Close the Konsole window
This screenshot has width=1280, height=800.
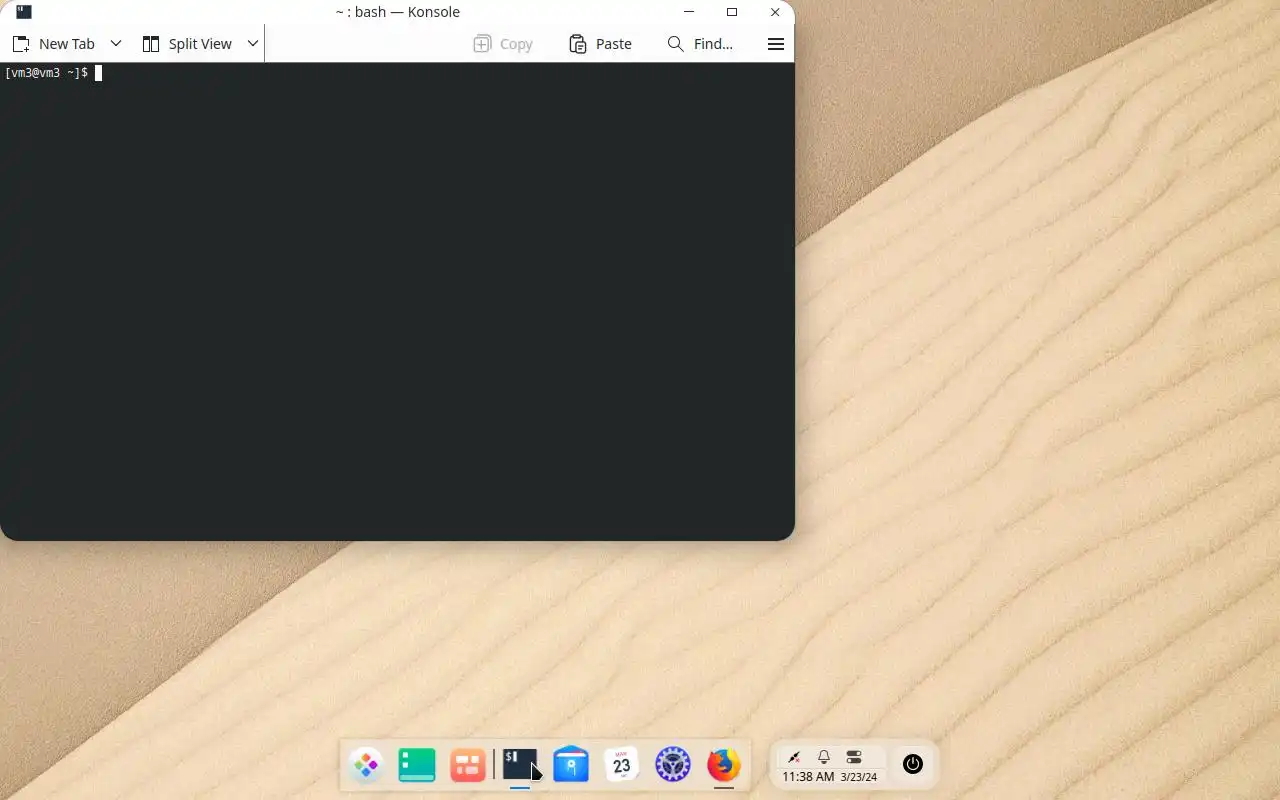click(775, 12)
